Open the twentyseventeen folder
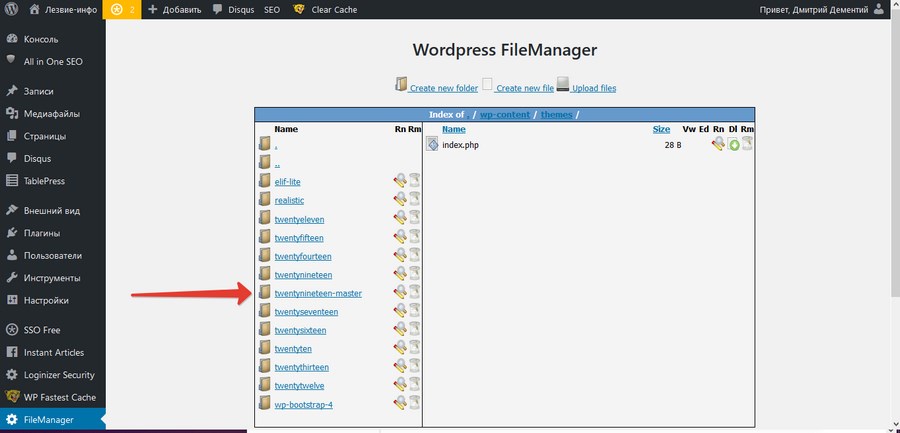The width and height of the screenshot is (900, 433). point(306,312)
